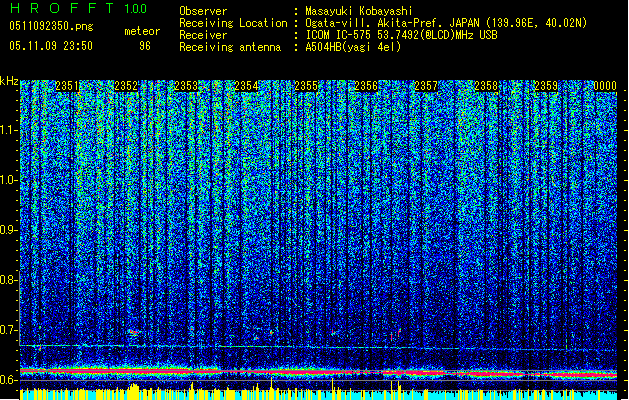Image resolution: width=629 pixels, height=400 pixels.
Task: Click the 0000 time marker
Action: [605, 86]
